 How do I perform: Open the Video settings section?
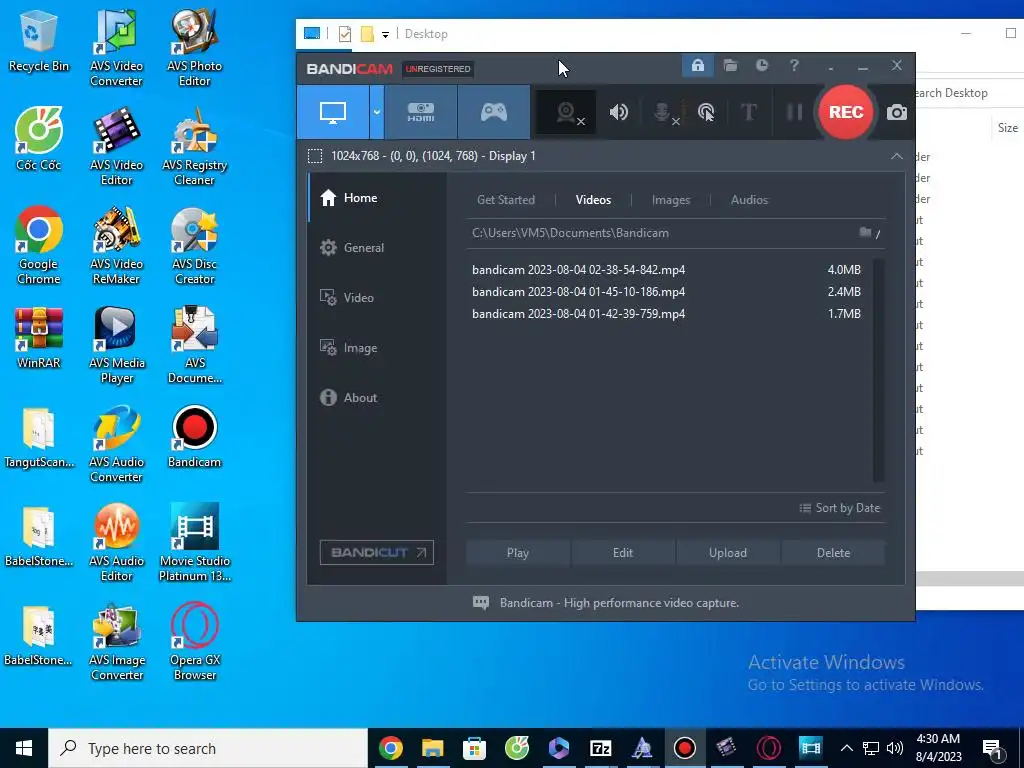[x=377, y=298]
